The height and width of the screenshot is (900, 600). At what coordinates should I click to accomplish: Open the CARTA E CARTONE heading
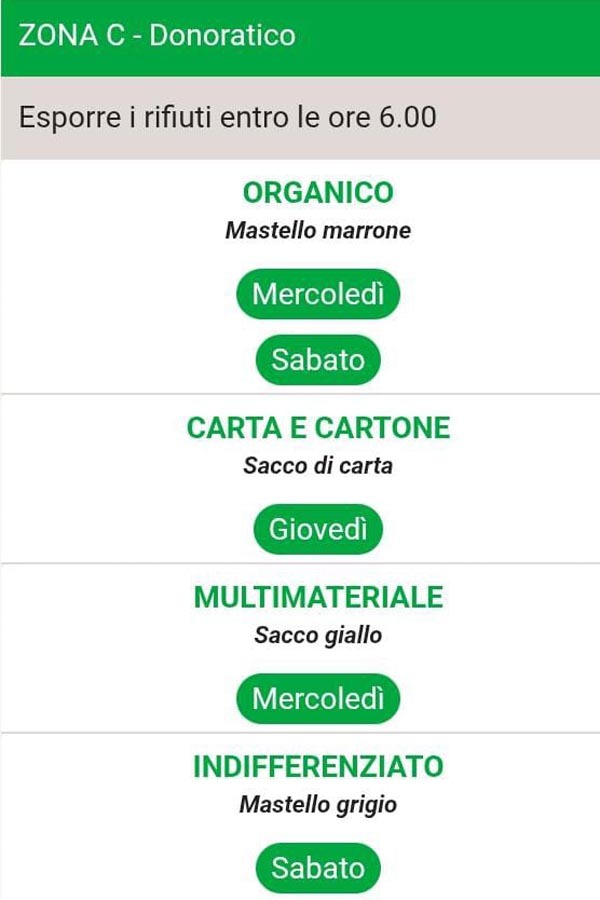tap(318, 428)
